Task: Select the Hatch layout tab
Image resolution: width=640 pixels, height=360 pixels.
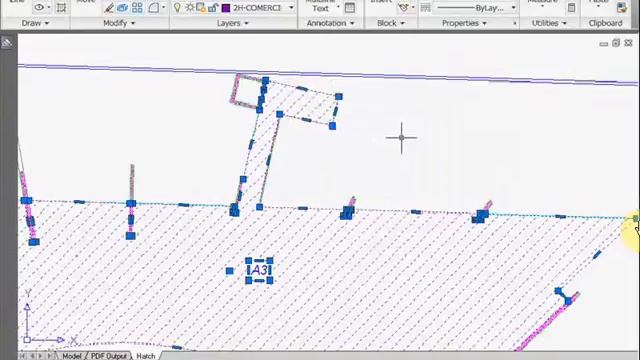Action: click(146, 356)
